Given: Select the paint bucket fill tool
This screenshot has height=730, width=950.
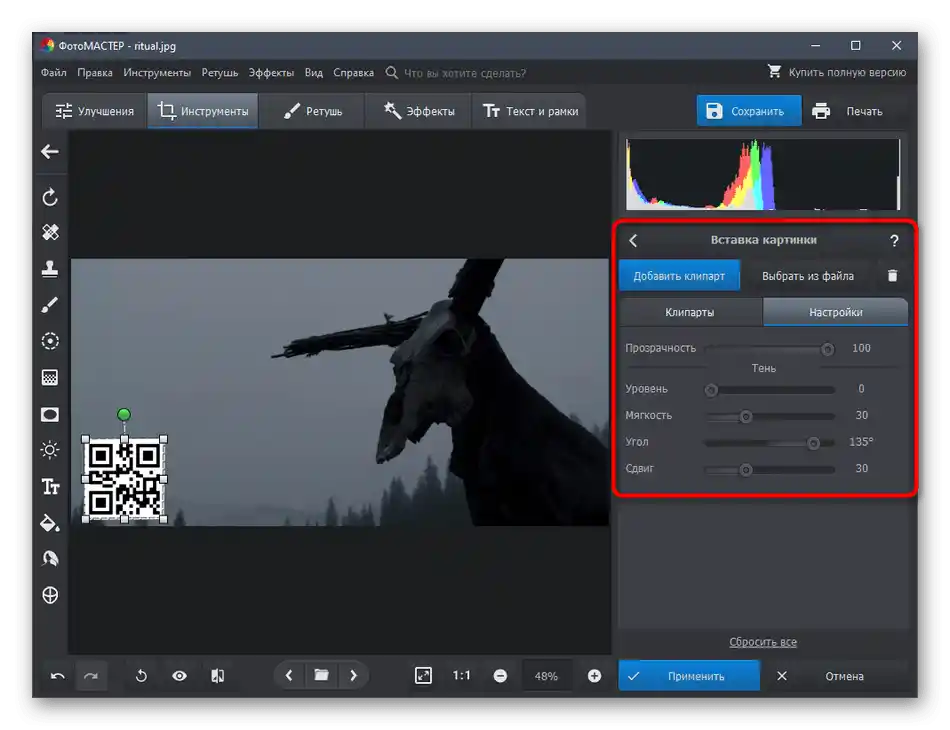Looking at the screenshot, I should [x=50, y=523].
